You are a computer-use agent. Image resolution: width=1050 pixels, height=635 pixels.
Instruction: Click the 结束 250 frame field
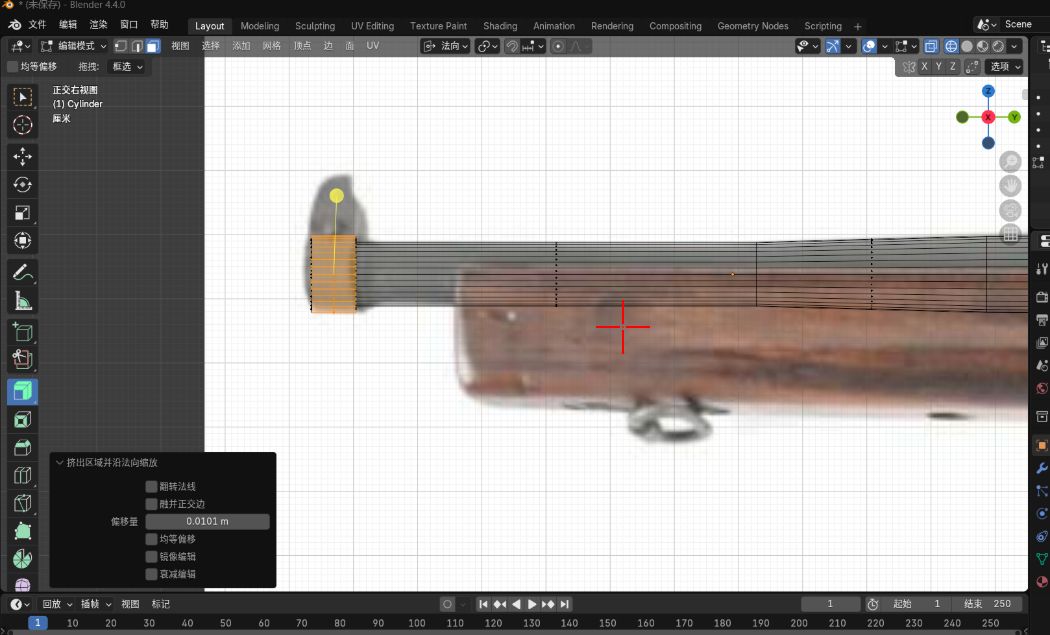pyautogui.click(x=988, y=604)
